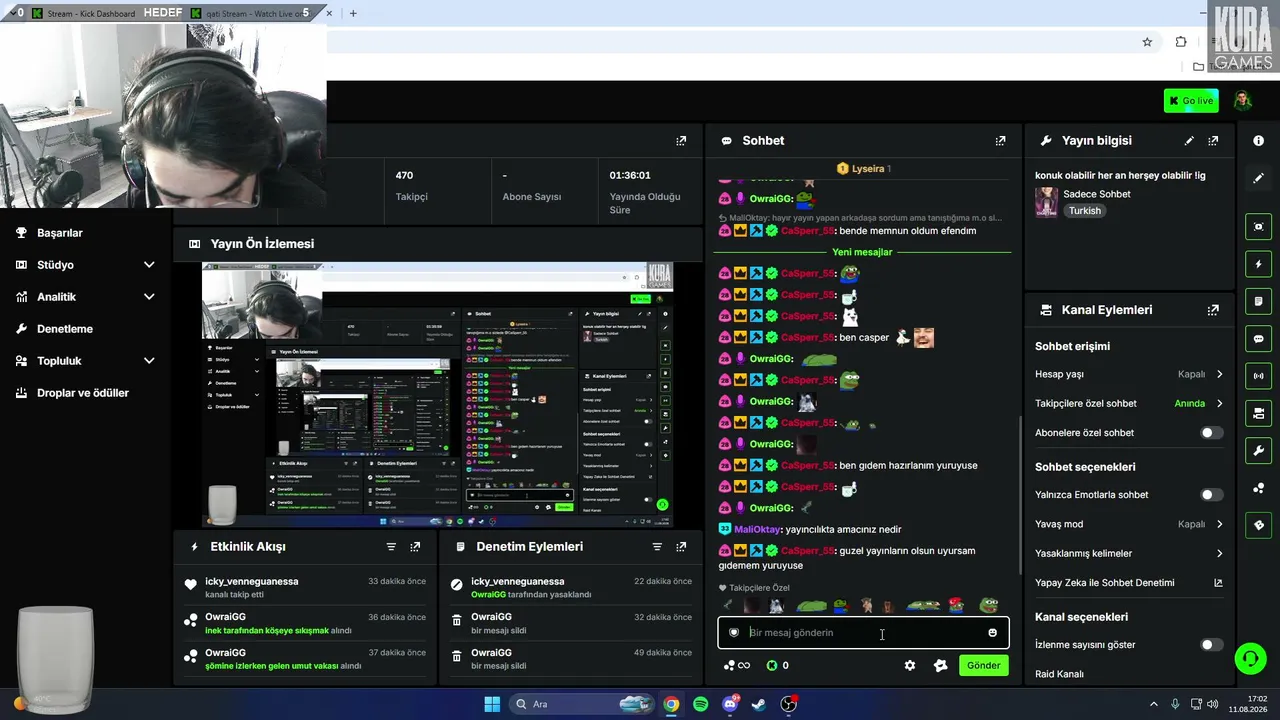Open Steam from the taskbar
This screenshot has height=720, width=1280.
pyautogui.click(x=759, y=704)
